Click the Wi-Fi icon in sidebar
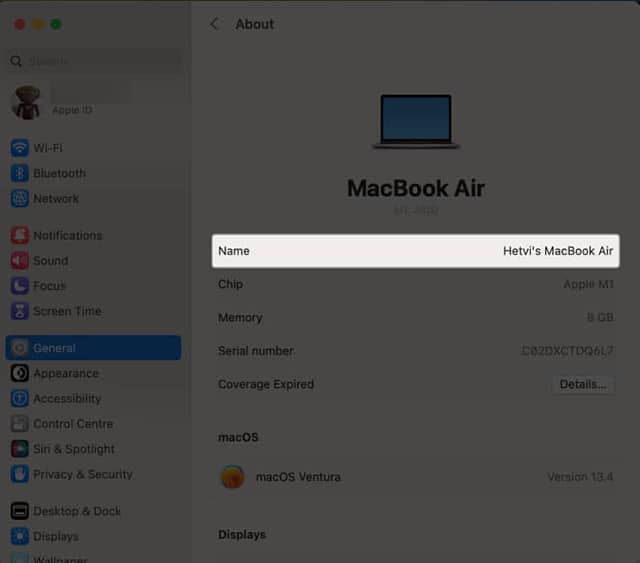 click(20, 148)
